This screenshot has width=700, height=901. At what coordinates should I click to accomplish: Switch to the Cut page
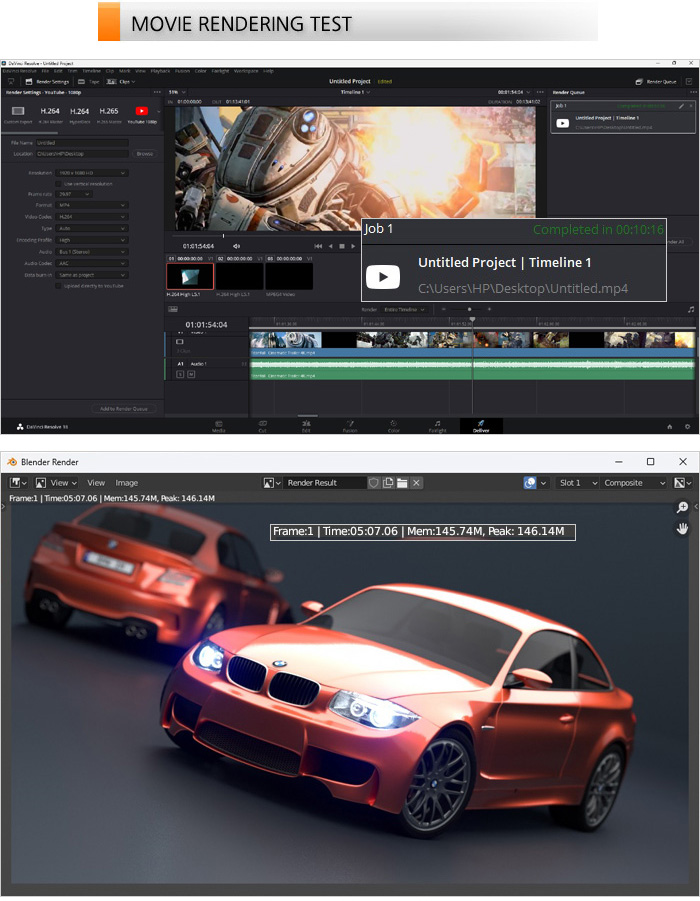263,426
